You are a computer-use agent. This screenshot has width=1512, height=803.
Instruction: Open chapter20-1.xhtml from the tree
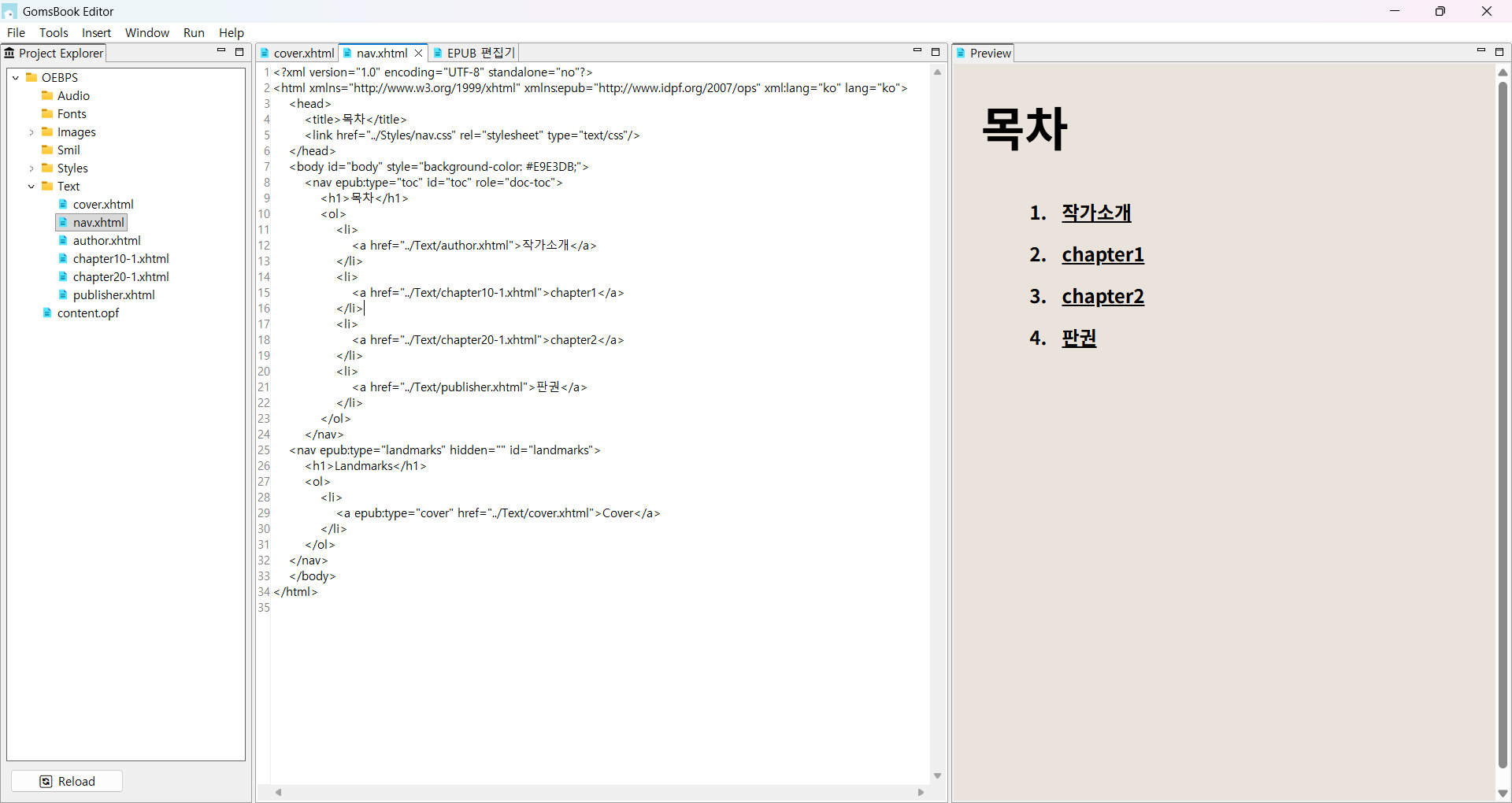pos(120,277)
